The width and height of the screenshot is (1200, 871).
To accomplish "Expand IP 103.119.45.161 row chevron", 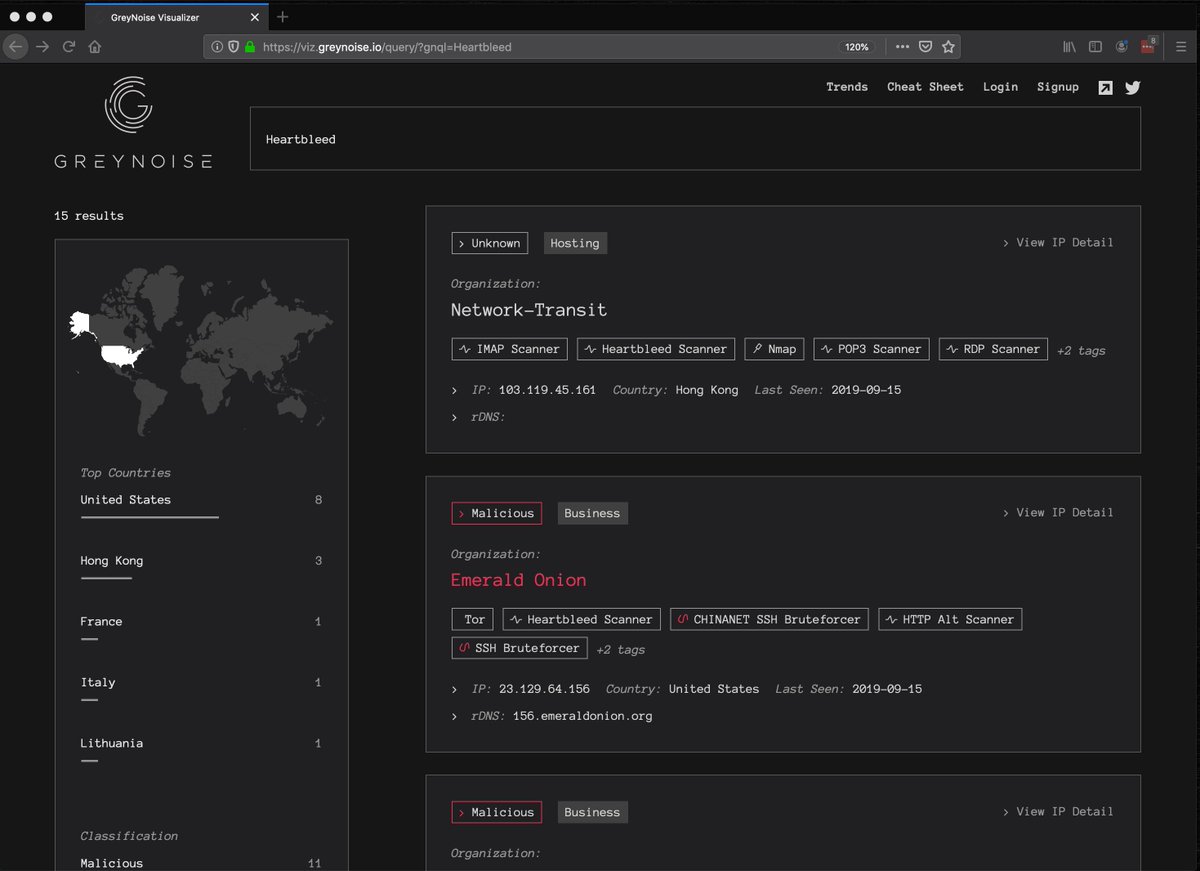I will [454, 390].
